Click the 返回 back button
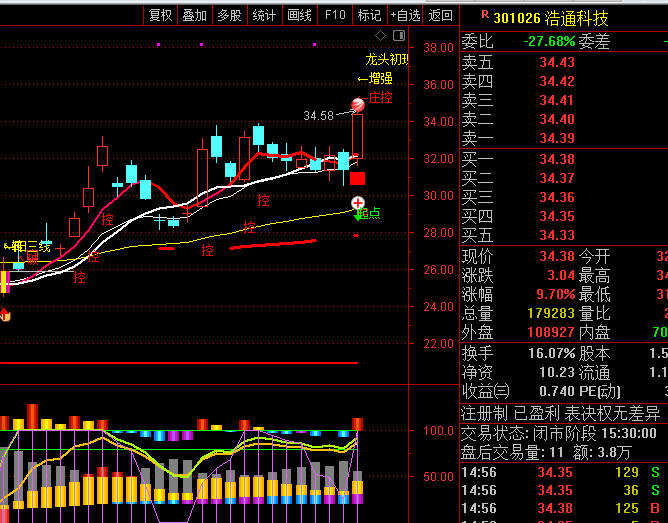The height and width of the screenshot is (523, 668). pos(440,15)
